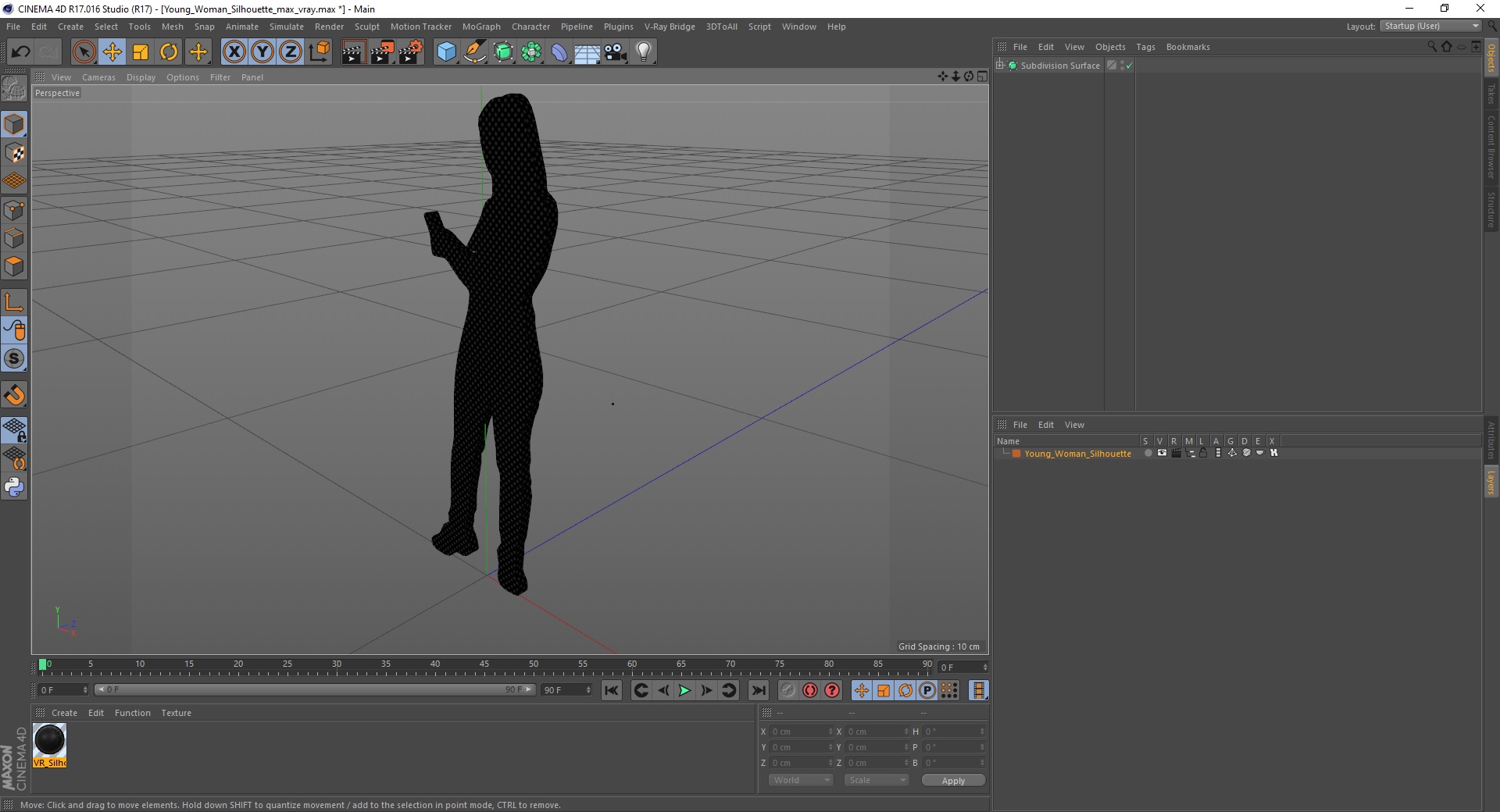1500x812 pixels.
Task: Toggle Z axis lock
Action: click(x=291, y=52)
